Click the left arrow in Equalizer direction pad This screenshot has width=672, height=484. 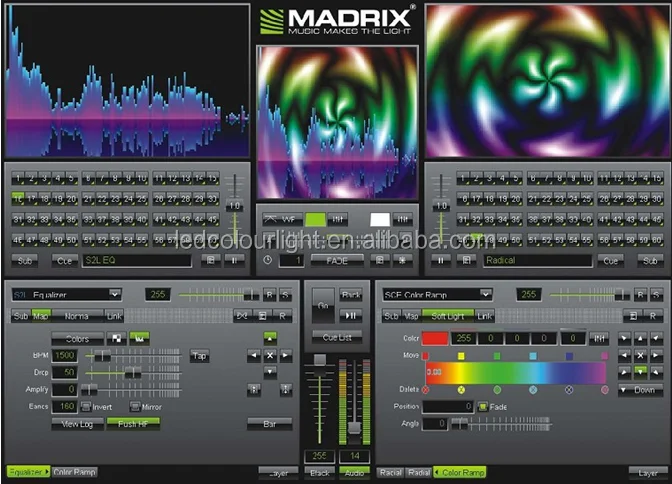(254, 355)
